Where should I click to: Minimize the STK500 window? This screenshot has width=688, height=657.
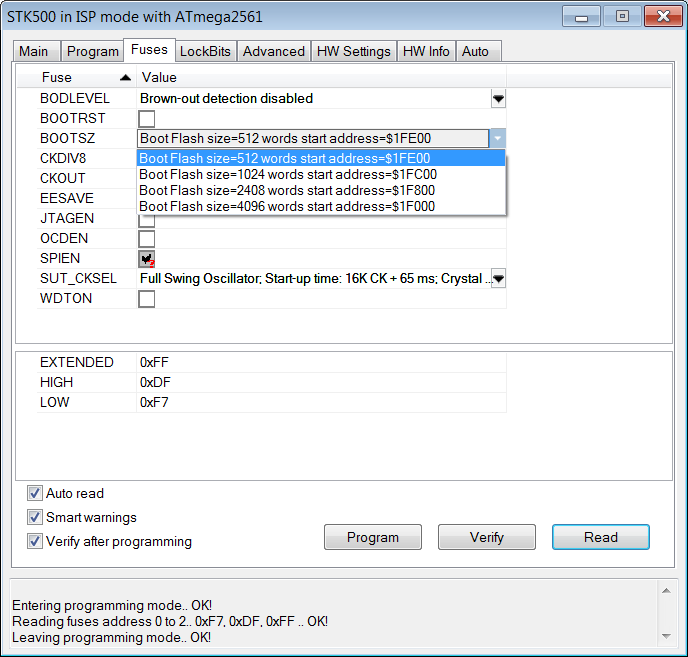tap(581, 17)
